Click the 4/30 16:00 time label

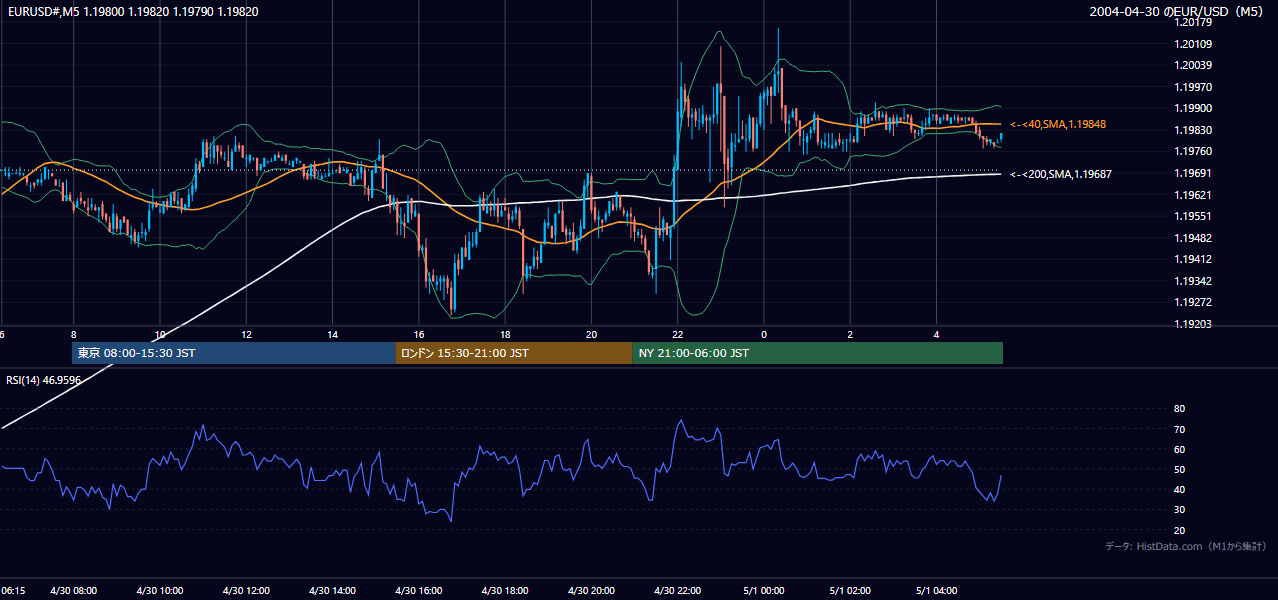[x=419, y=591]
